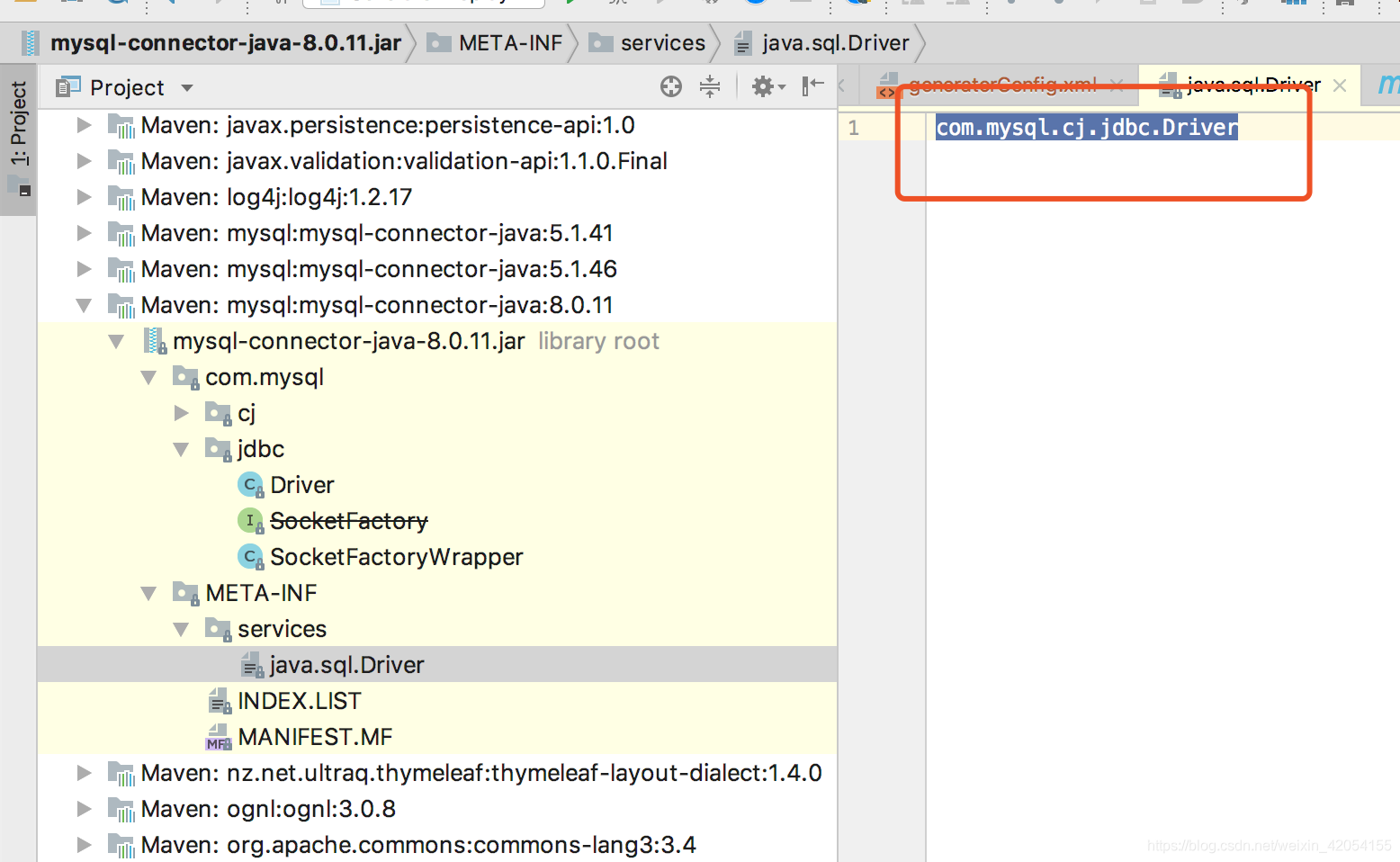This screenshot has height=862, width=1400.
Task: Collapse all project tree nodes
Action: coord(710,86)
